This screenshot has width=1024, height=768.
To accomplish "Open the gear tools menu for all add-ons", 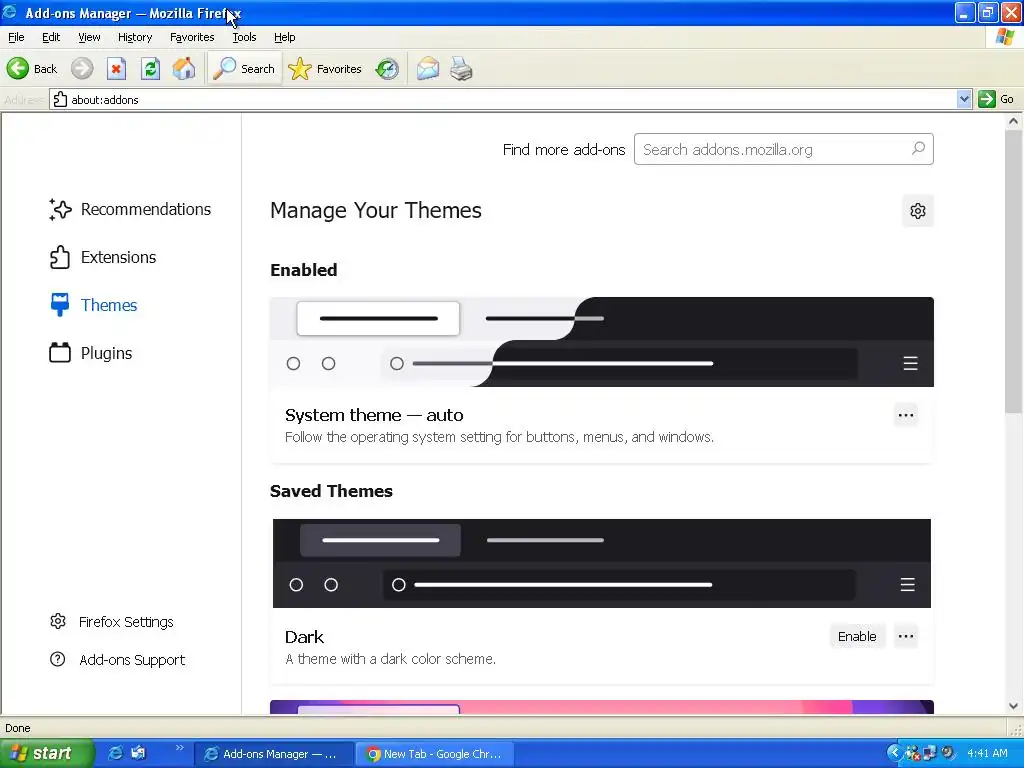I will (918, 211).
